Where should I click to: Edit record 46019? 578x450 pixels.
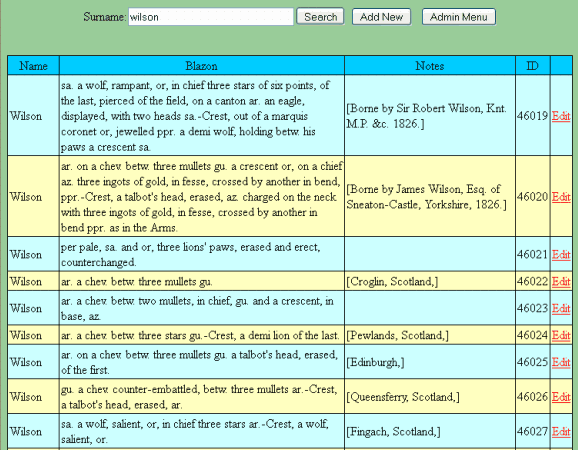point(561,116)
